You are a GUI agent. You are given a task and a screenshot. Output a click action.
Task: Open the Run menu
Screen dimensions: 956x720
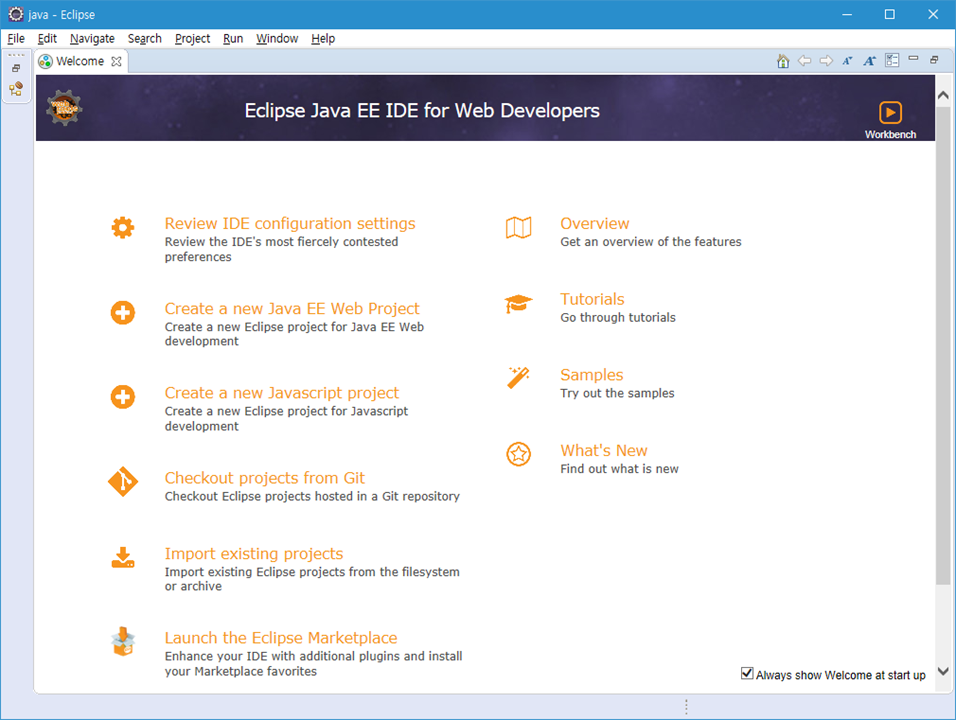point(233,38)
